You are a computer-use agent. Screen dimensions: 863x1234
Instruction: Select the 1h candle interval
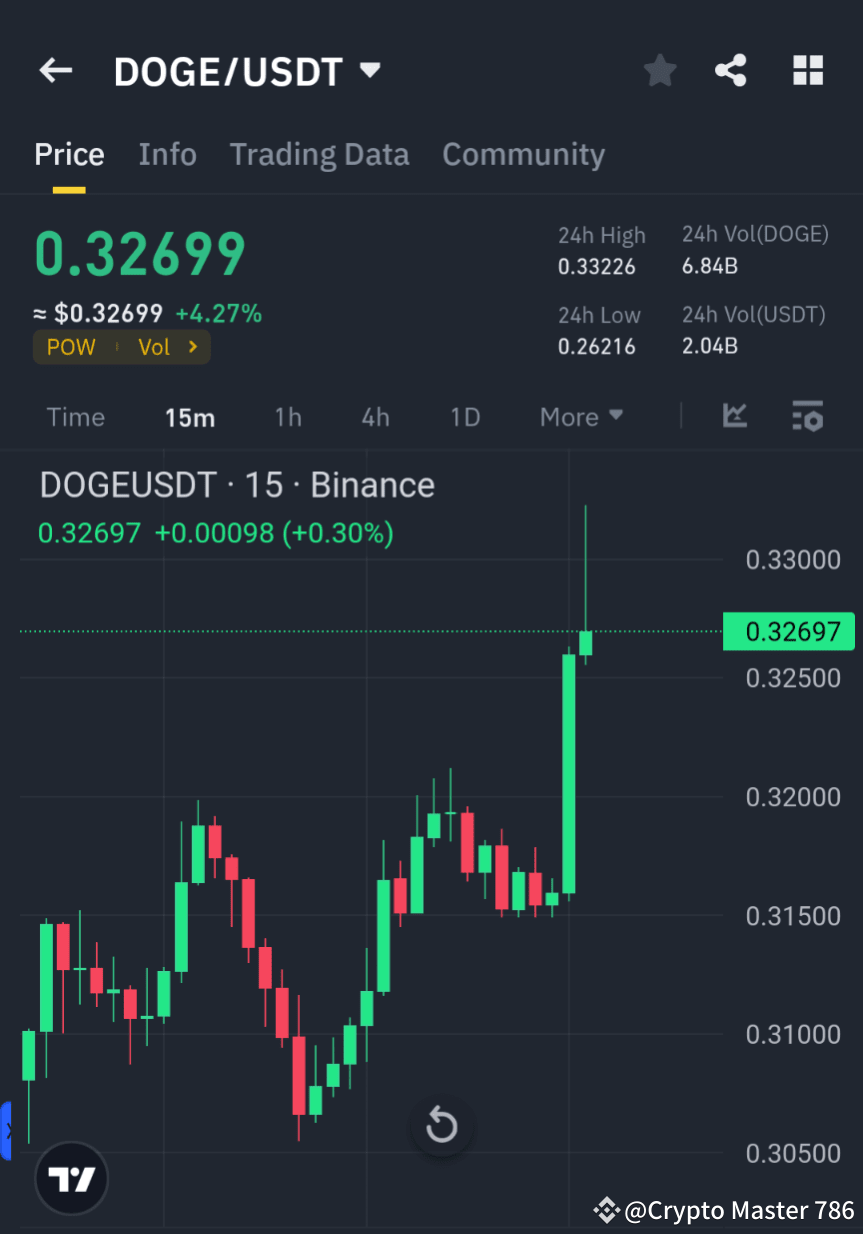pyautogui.click(x=288, y=417)
